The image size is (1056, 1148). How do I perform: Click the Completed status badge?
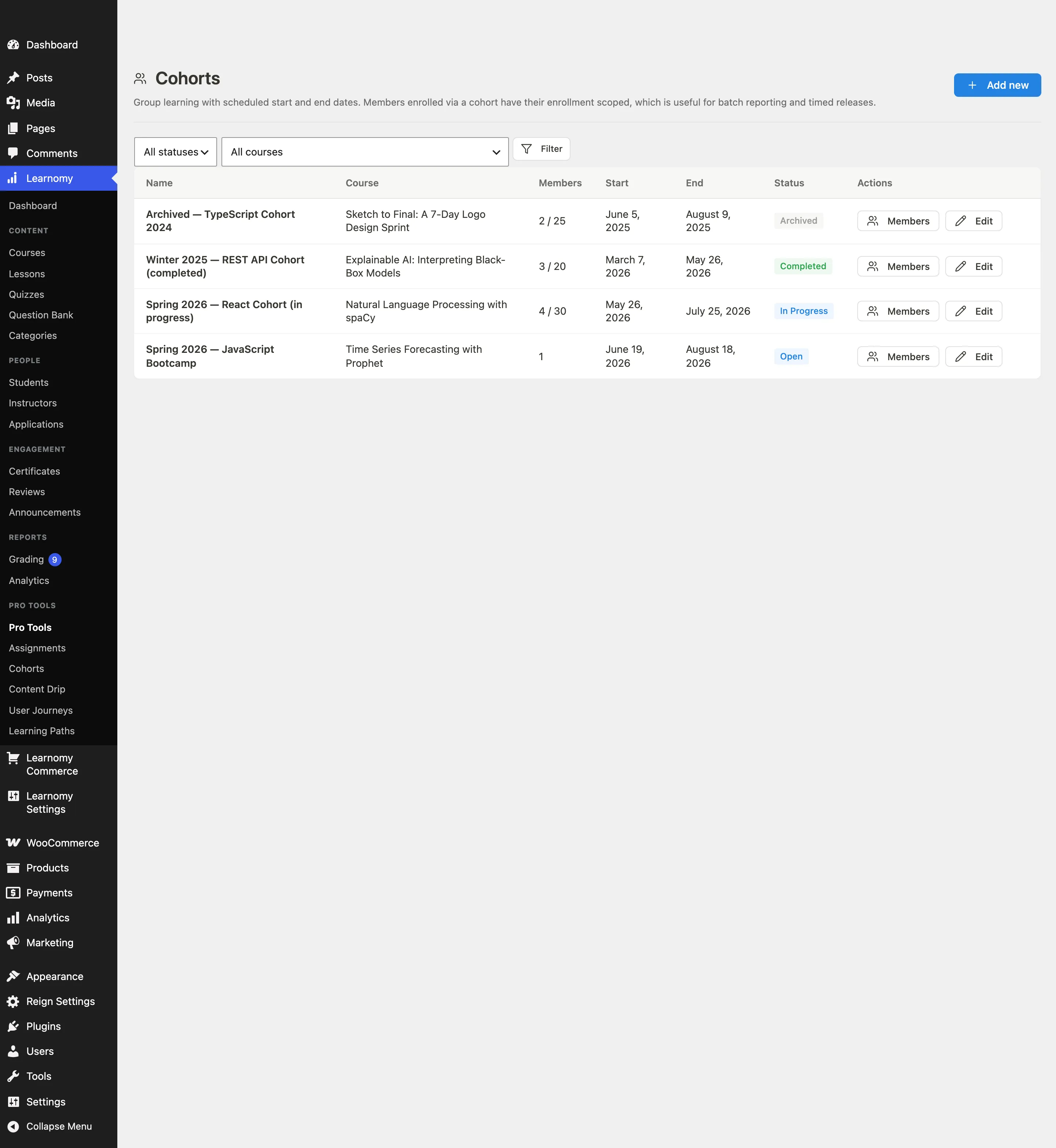point(803,266)
